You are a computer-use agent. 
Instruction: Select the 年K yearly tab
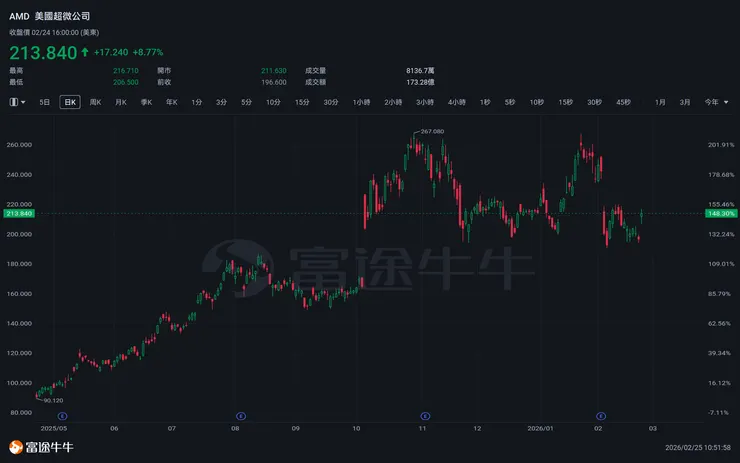172,102
